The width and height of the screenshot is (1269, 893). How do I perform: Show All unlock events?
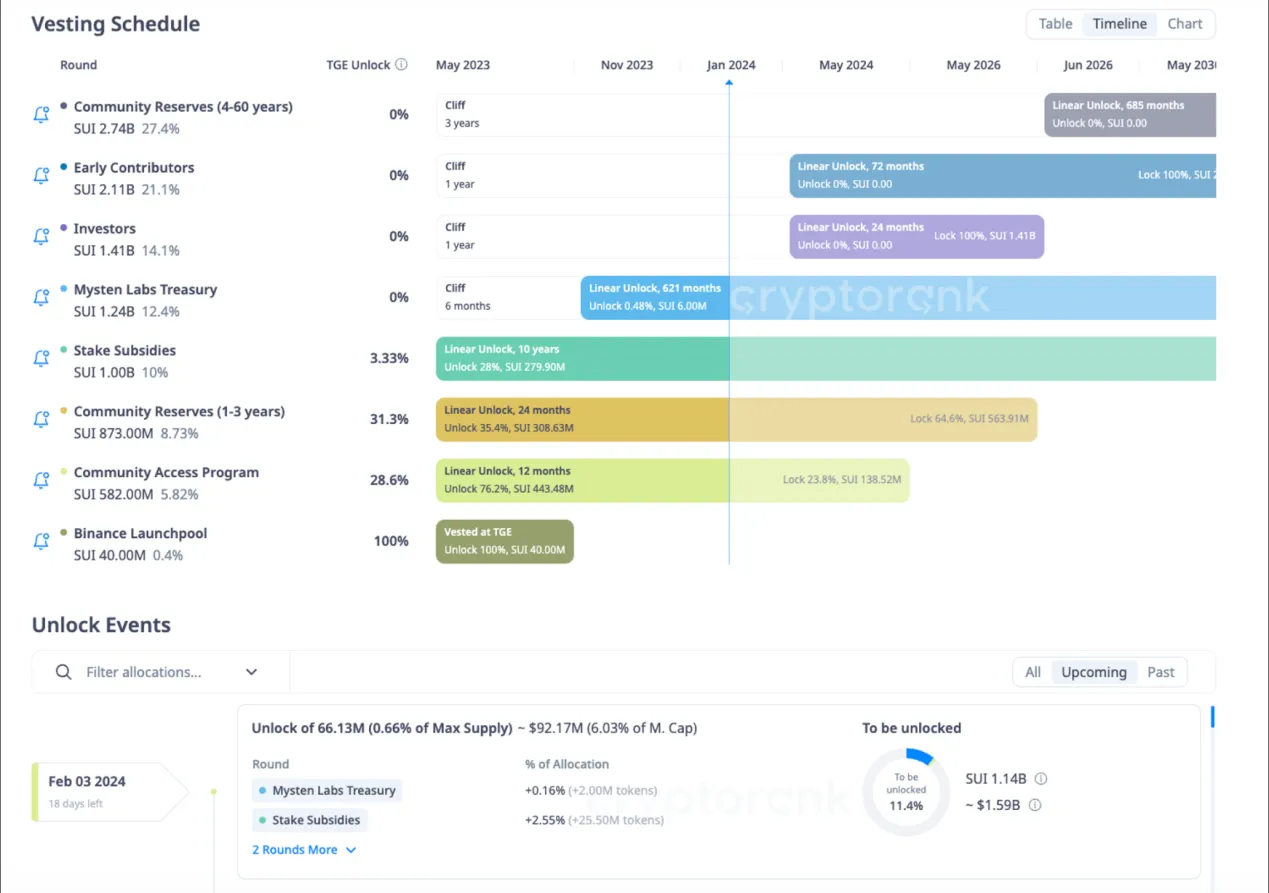pos(1033,672)
